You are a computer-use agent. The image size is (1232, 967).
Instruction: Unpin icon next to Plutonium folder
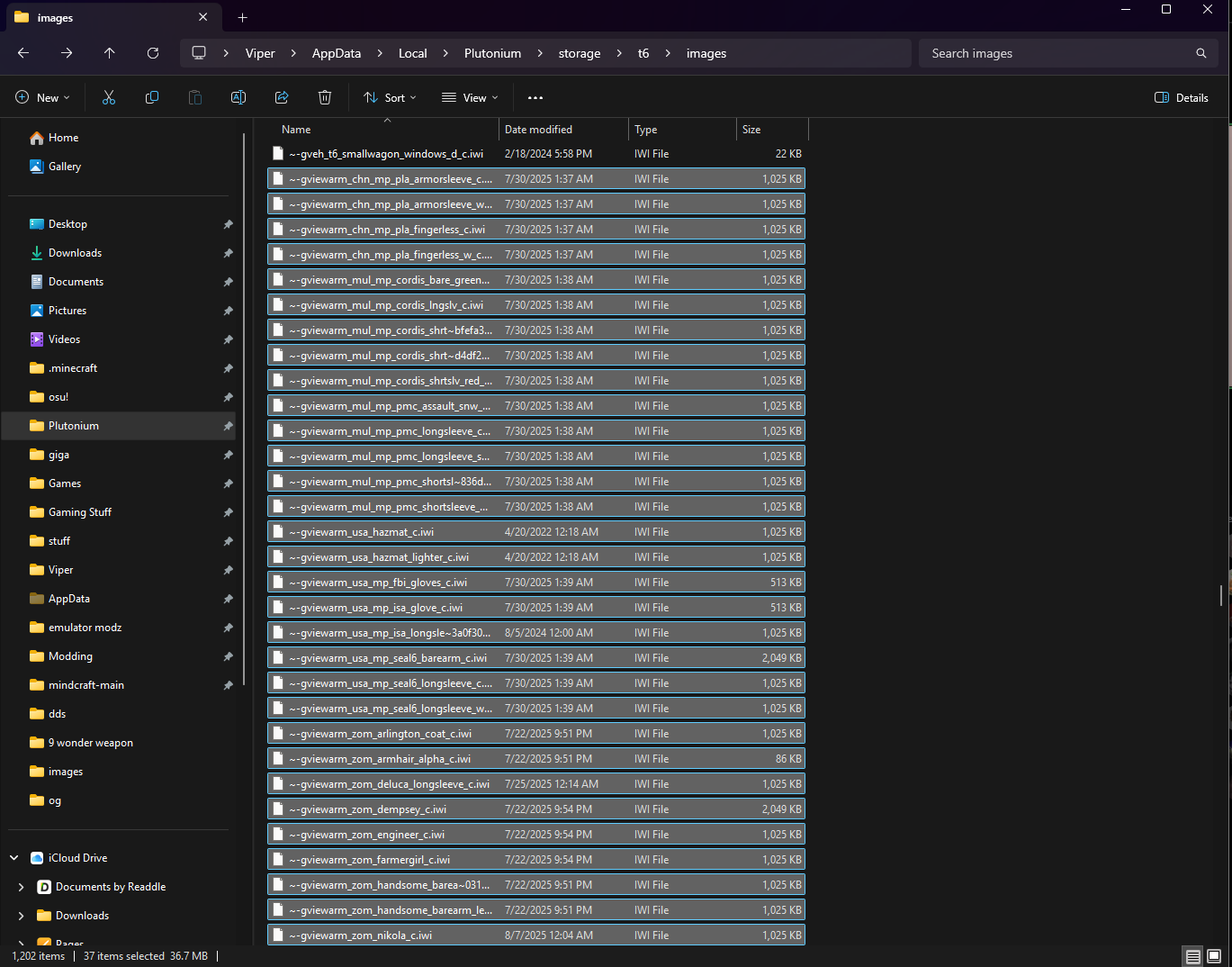[x=228, y=426]
